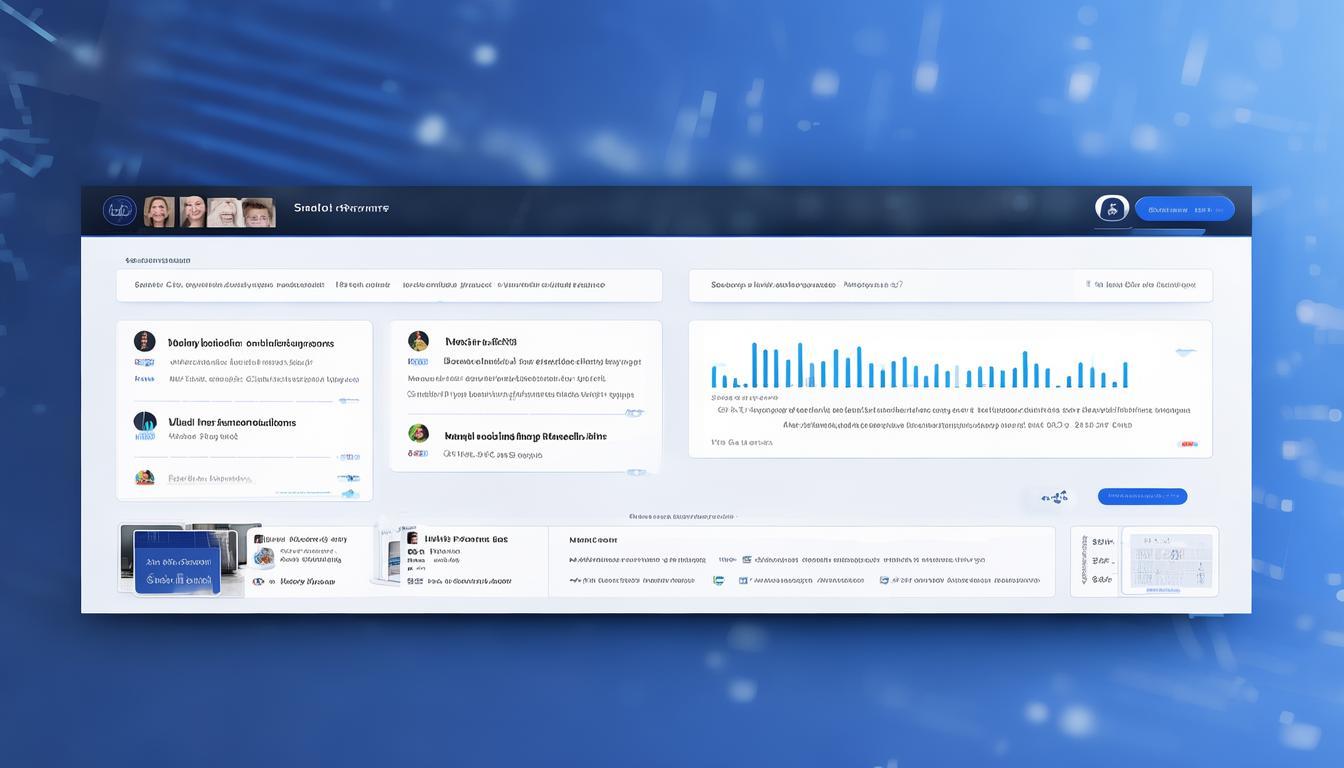Image resolution: width=1344 pixels, height=768 pixels.
Task: Click the right filter bar above the chart
Action: pyautogui.click(x=950, y=285)
